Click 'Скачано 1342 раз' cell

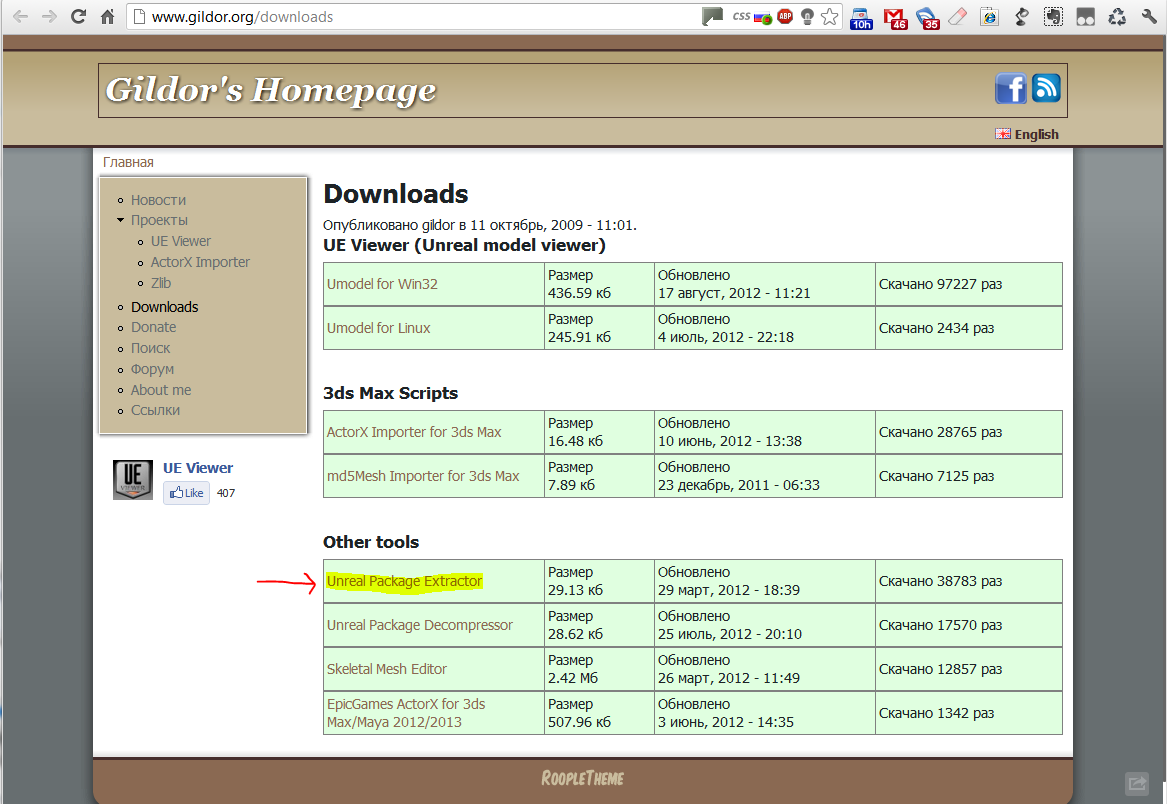[968, 713]
